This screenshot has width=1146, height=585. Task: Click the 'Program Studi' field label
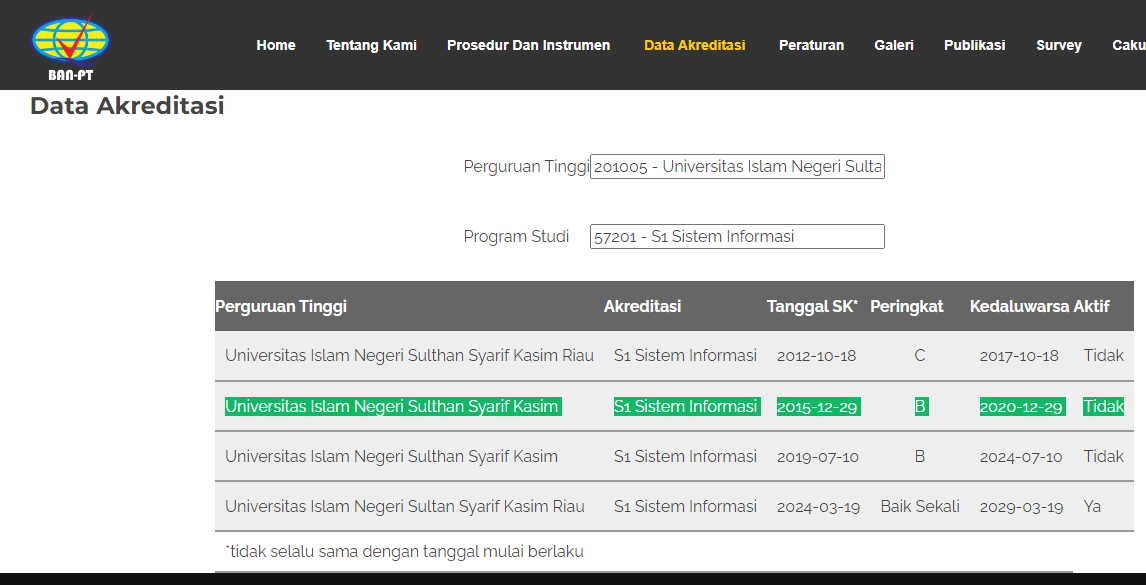(516, 236)
